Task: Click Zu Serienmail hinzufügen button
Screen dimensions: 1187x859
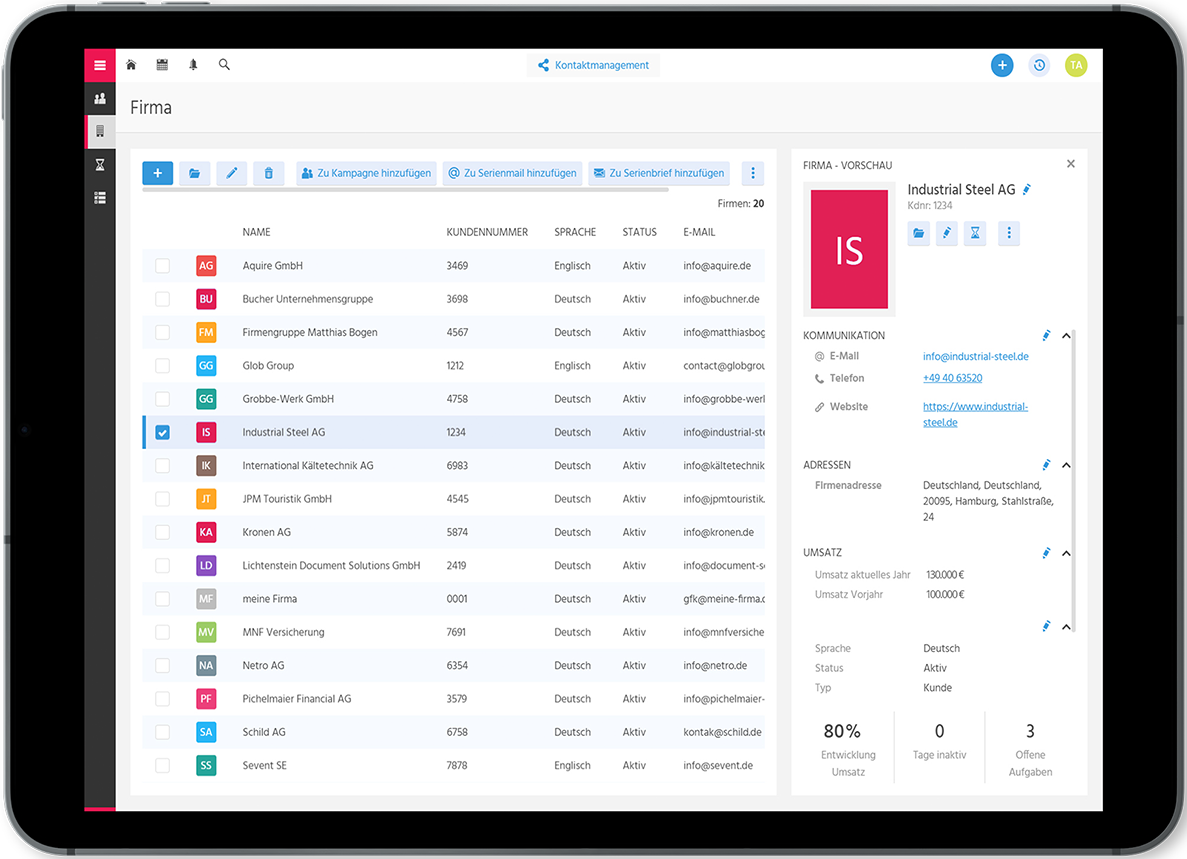Action: pyautogui.click(x=512, y=173)
